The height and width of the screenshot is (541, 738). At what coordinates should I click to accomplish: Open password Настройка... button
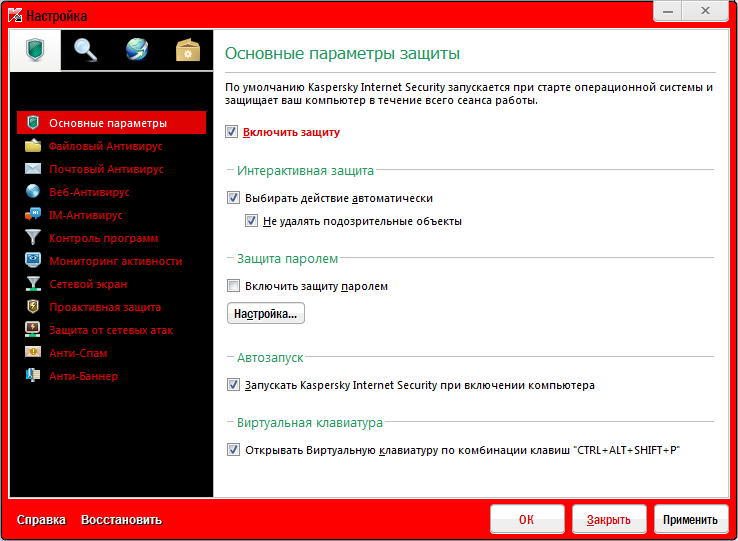pyautogui.click(x=266, y=313)
